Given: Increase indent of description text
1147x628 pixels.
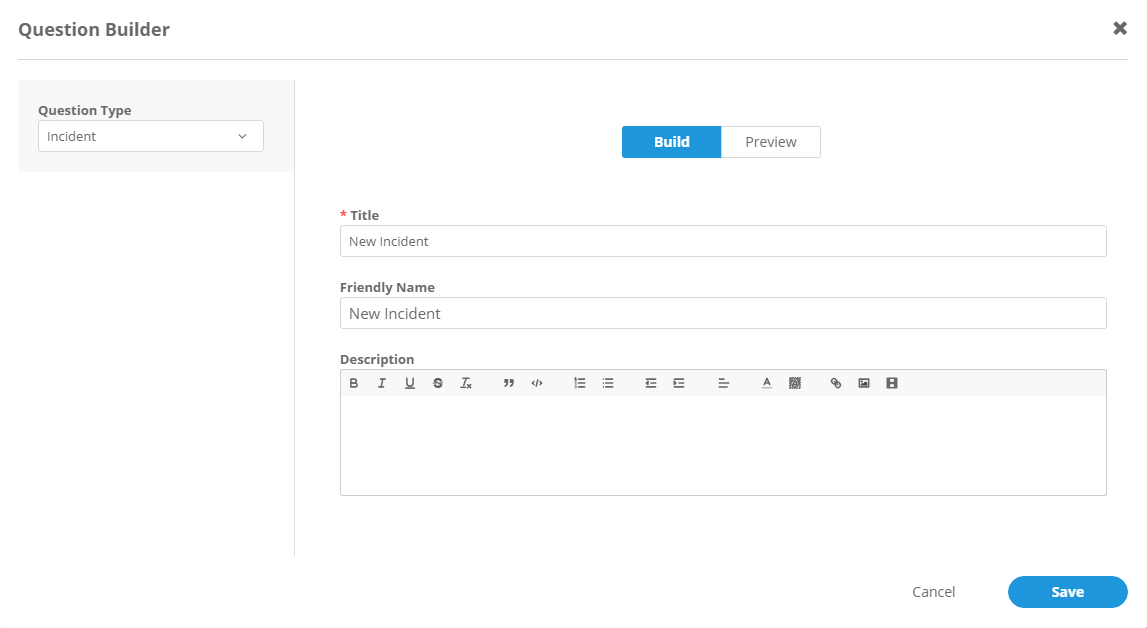Looking at the screenshot, I should tap(679, 383).
